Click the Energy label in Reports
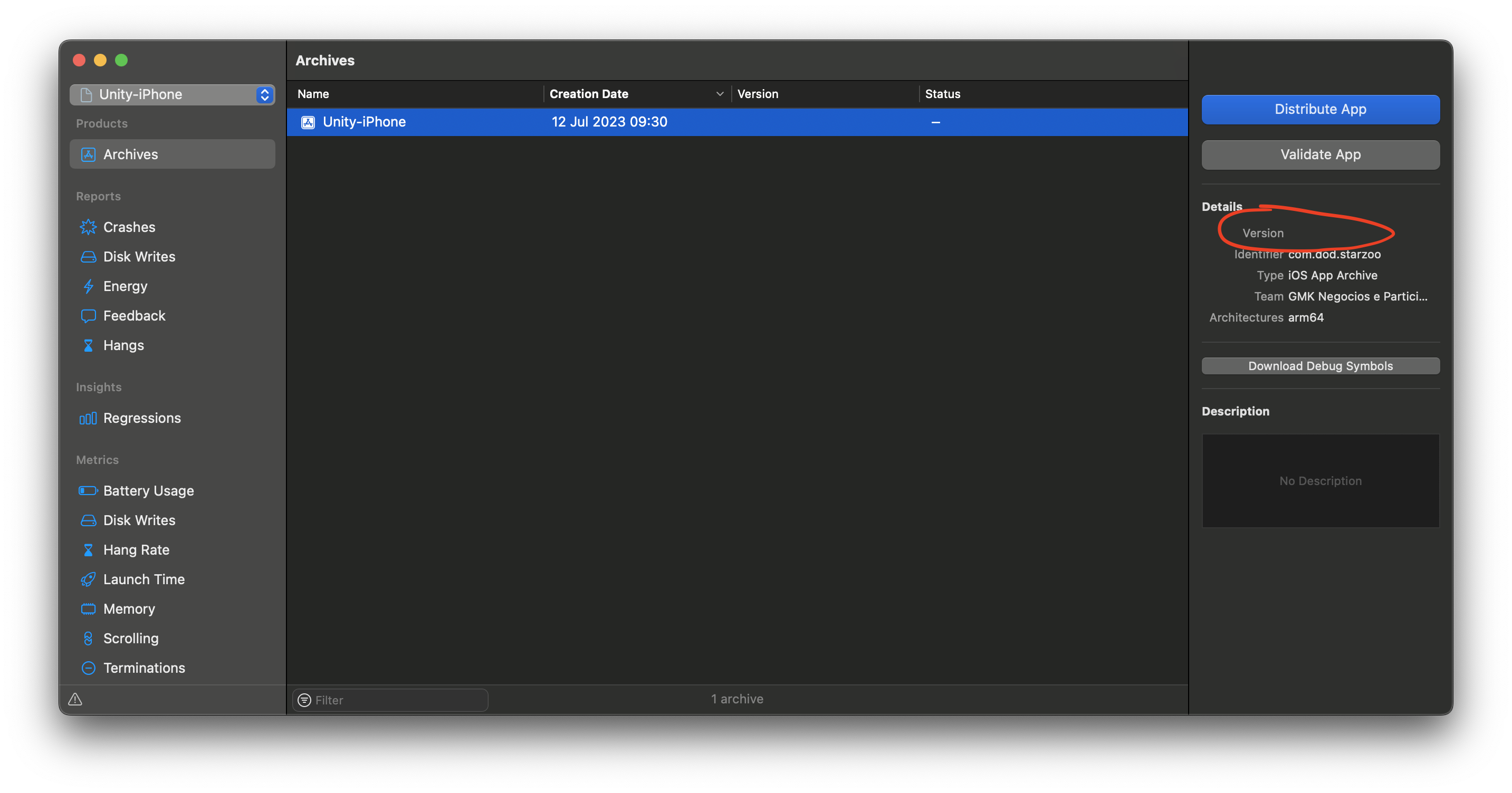This screenshot has width=1512, height=793. 125,286
